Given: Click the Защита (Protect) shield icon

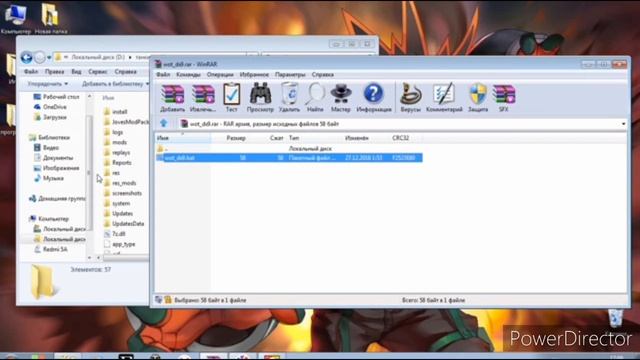Looking at the screenshot, I should [478, 97].
